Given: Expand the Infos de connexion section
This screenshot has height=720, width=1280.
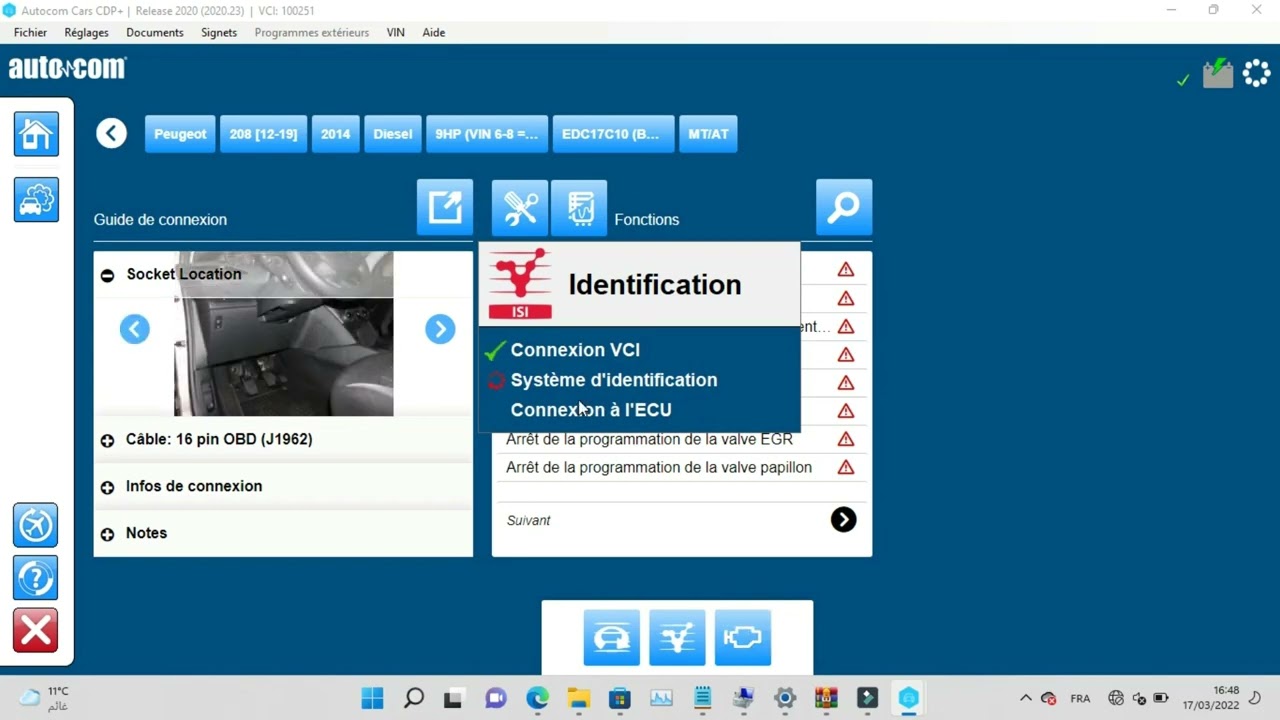Looking at the screenshot, I should point(107,487).
